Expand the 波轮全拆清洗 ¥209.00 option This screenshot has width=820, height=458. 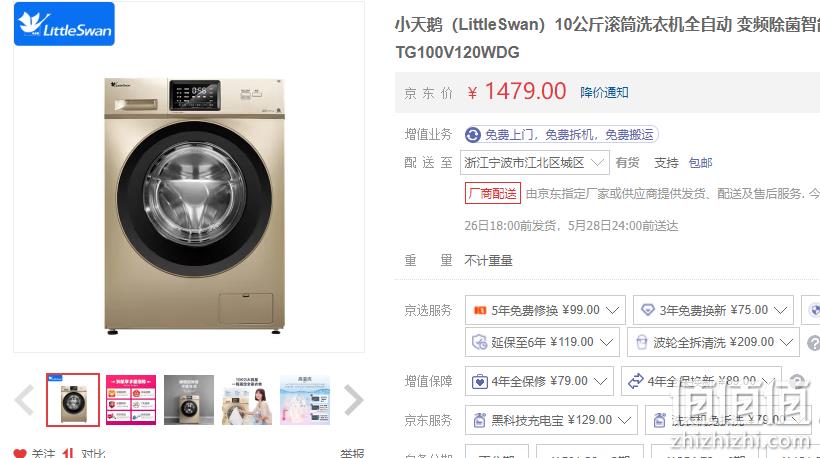pyautogui.click(x=713, y=342)
